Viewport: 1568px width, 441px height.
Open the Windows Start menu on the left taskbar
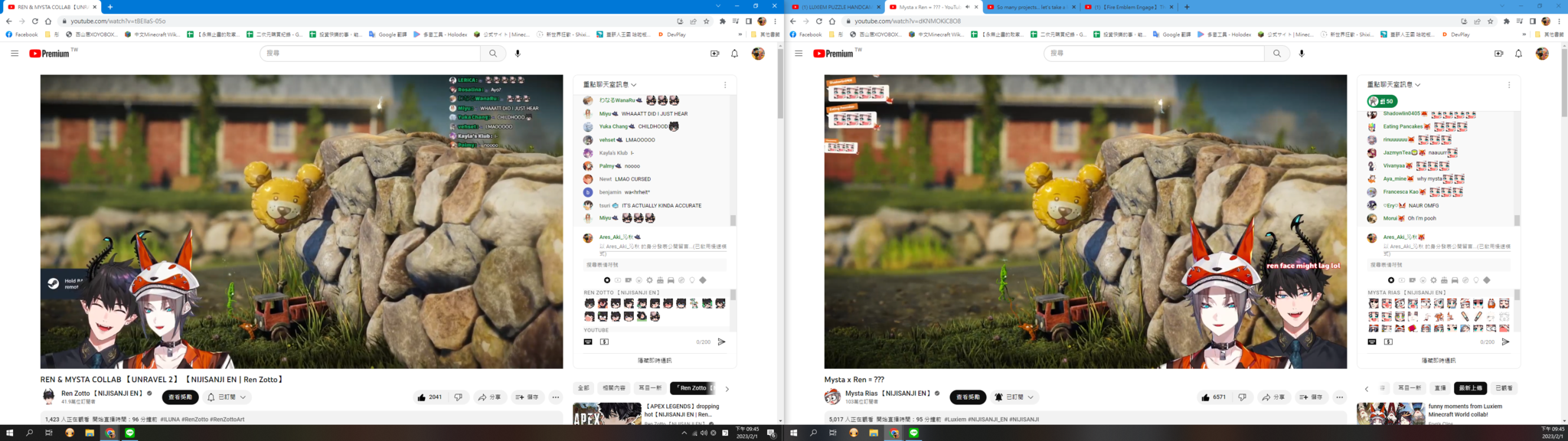(10, 433)
